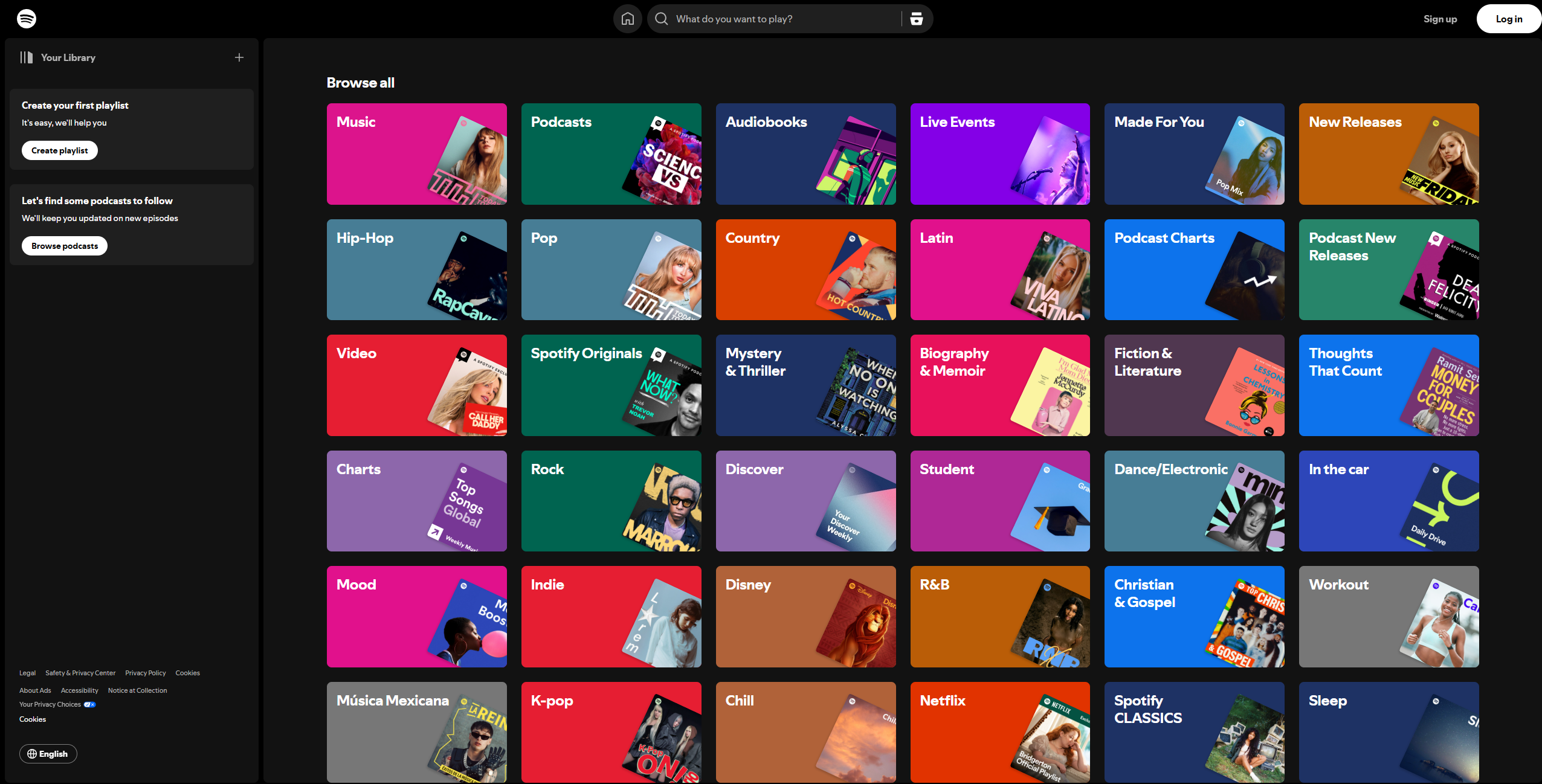
Task: Open the Podcasts category tile
Action: tap(611, 154)
